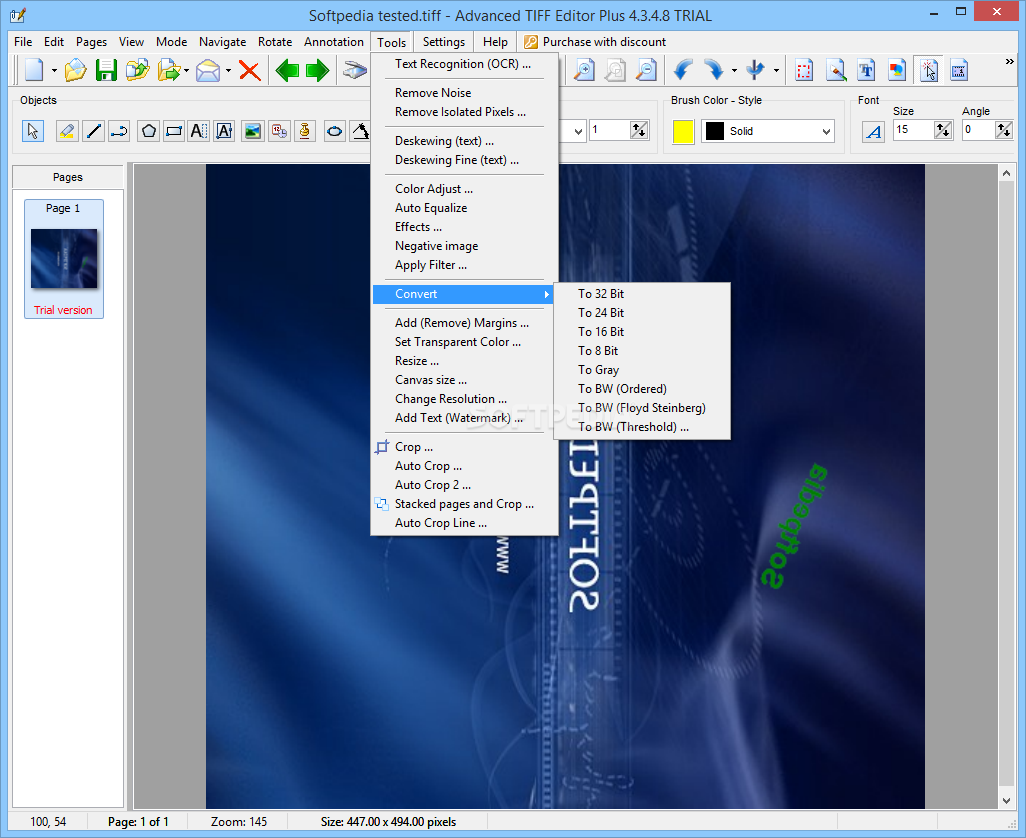
Task: Select the line object tool
Action: (x=94, y=131)
